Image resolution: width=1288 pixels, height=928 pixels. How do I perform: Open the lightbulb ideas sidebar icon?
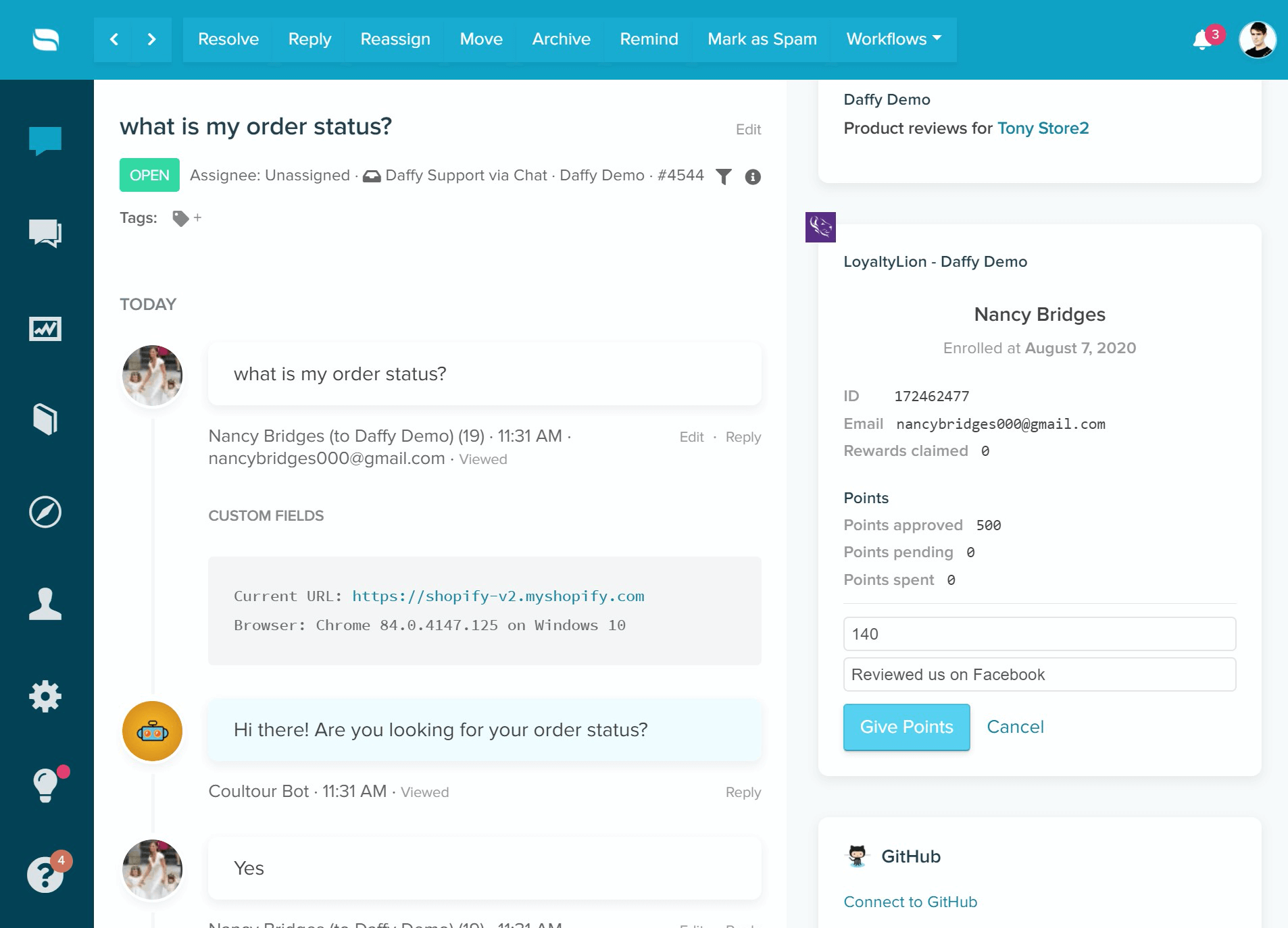pyautogui.click(x=45, y=785)
